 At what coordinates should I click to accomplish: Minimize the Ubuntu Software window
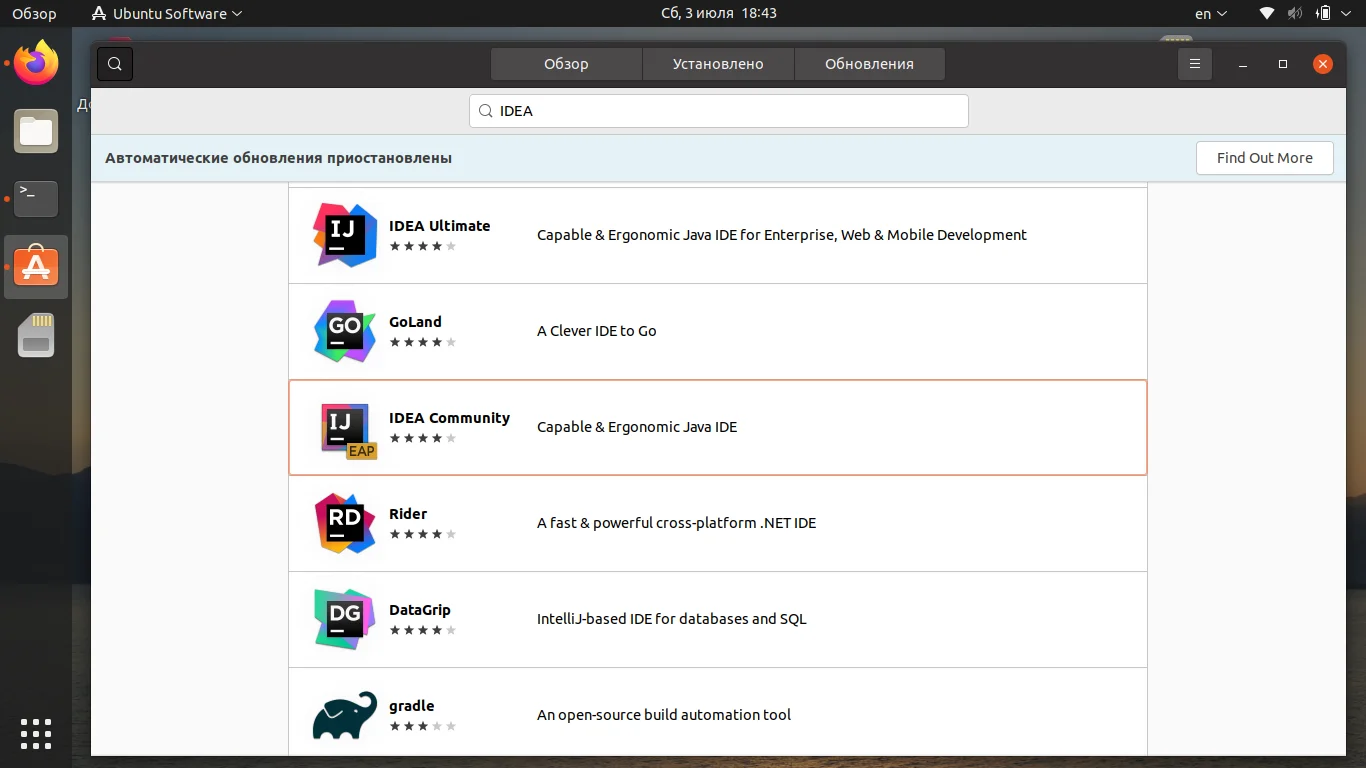[x=1243, y=64]
